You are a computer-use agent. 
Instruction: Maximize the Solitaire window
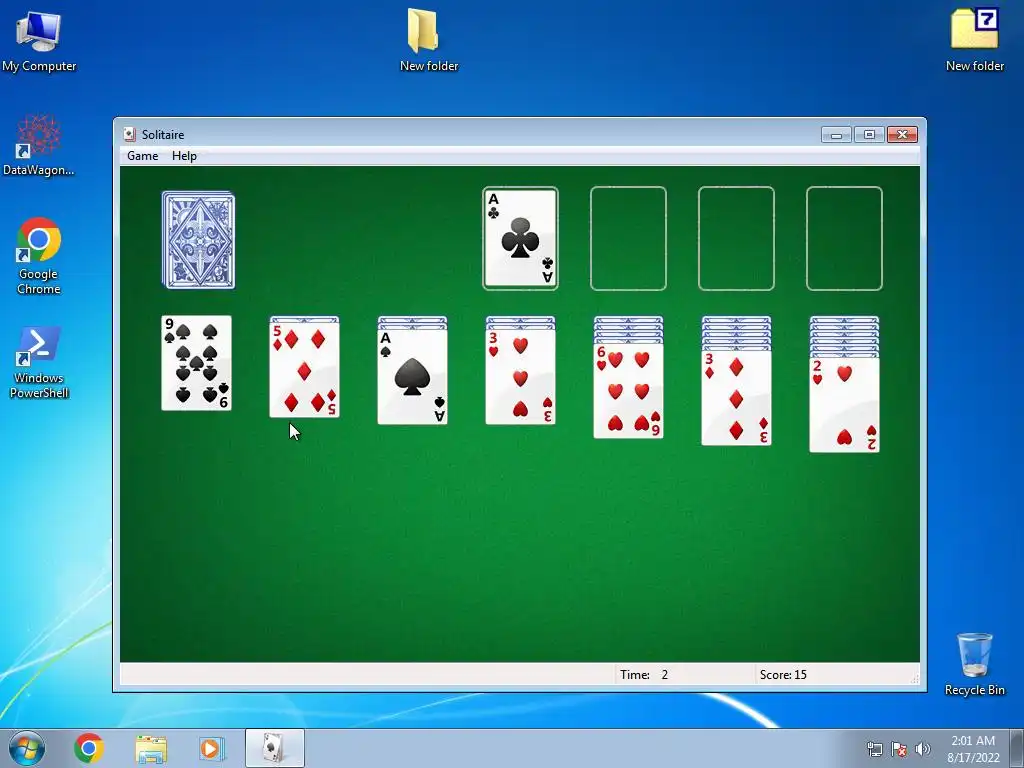[869, 135]
